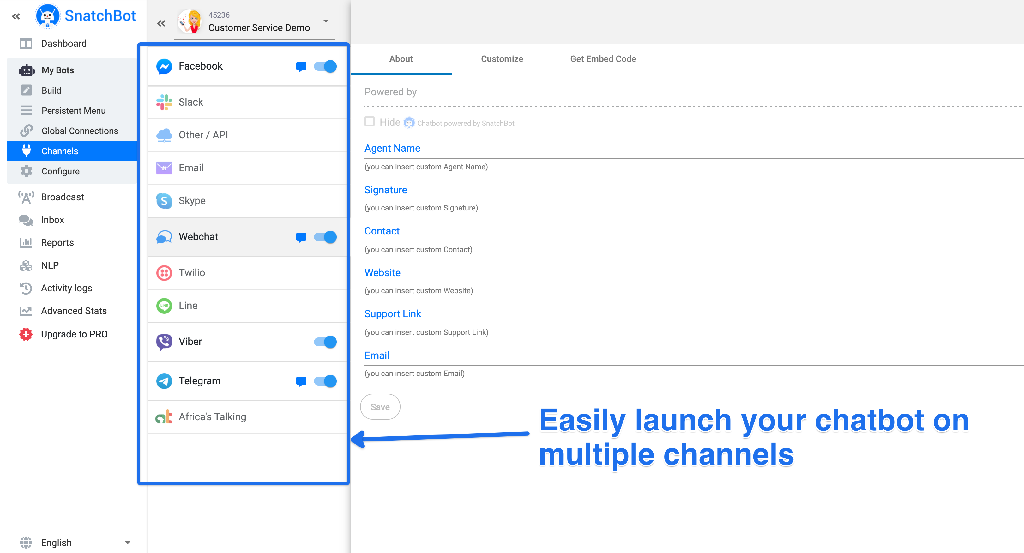Click the Channels plug icon
Image resolution: width=1024 pixels, height=553 pixels.
click(26, 151)
